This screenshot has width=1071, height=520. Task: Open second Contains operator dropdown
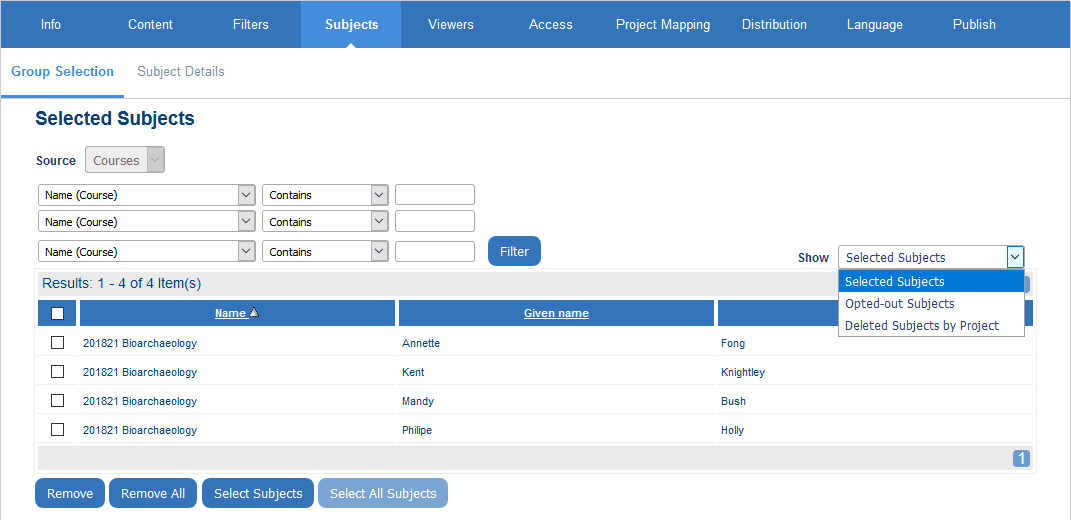325,222
